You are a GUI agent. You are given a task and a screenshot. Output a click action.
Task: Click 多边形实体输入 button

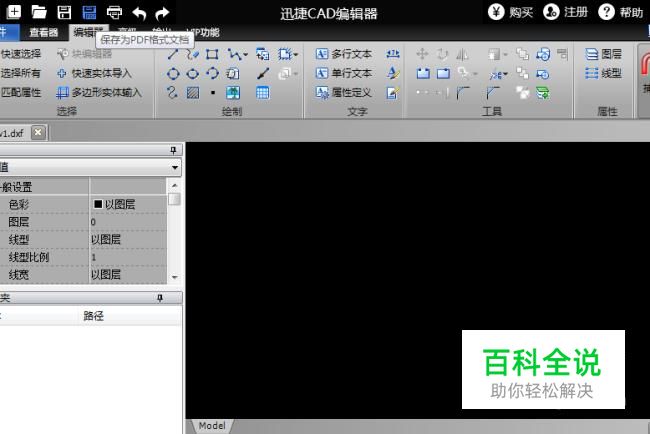[99, 92]
